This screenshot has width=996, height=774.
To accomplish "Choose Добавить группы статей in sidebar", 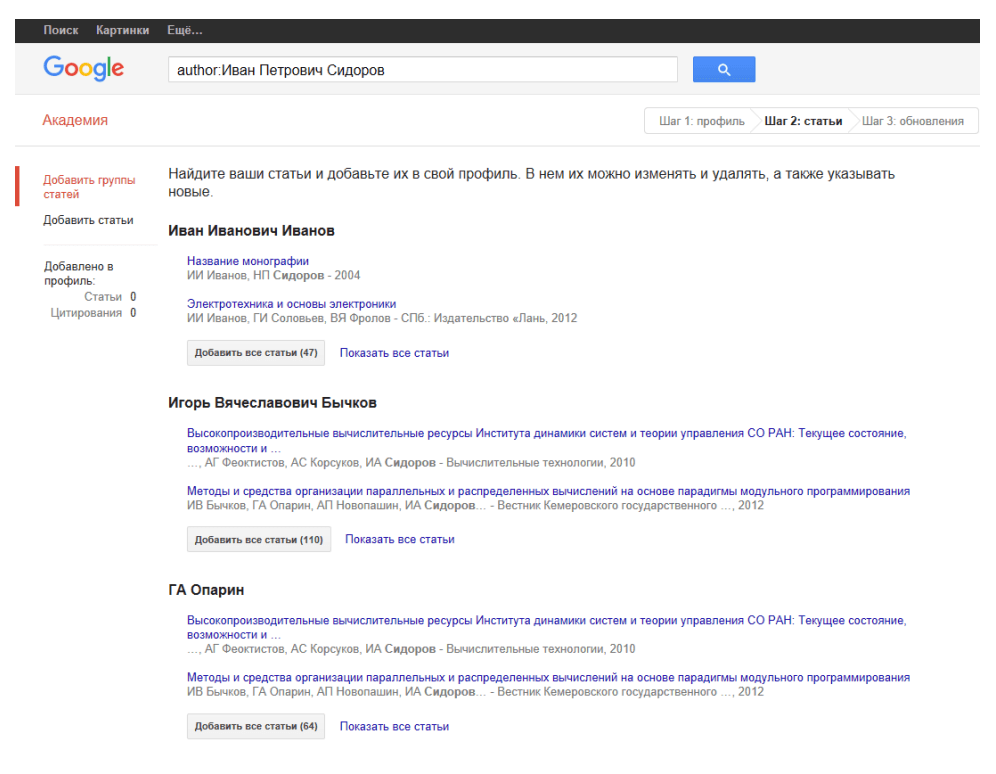I will 89,187.
